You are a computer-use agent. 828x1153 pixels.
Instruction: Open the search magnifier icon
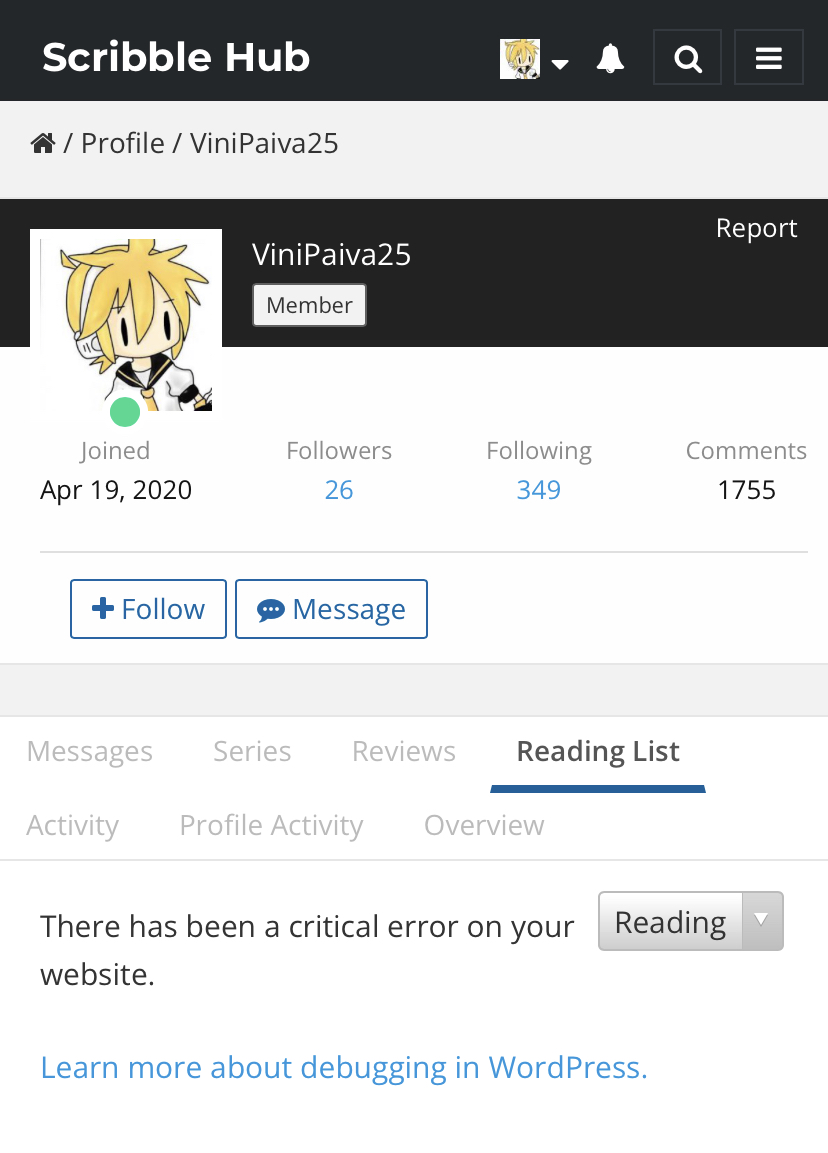[x=687, y=58]
